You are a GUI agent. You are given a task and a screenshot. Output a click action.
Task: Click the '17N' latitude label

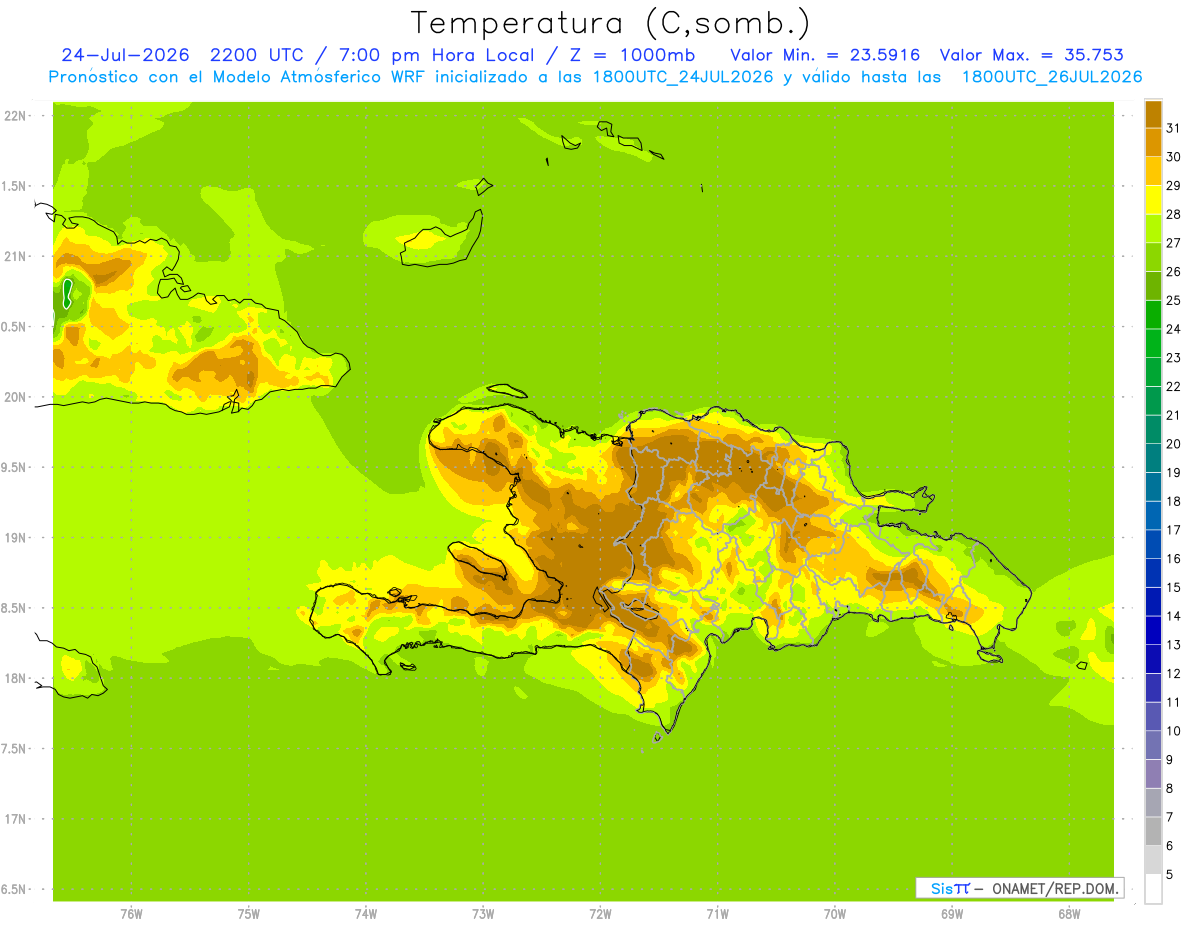(16, 819)
